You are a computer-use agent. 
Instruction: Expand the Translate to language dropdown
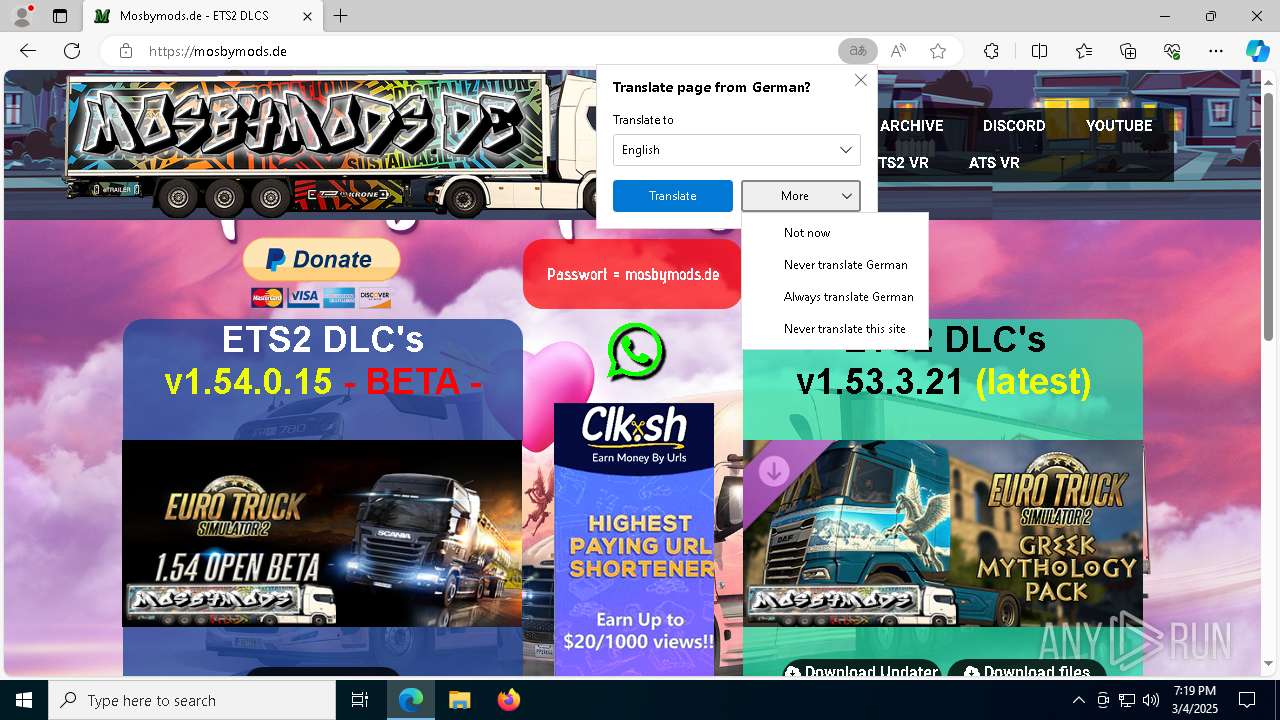737,150
